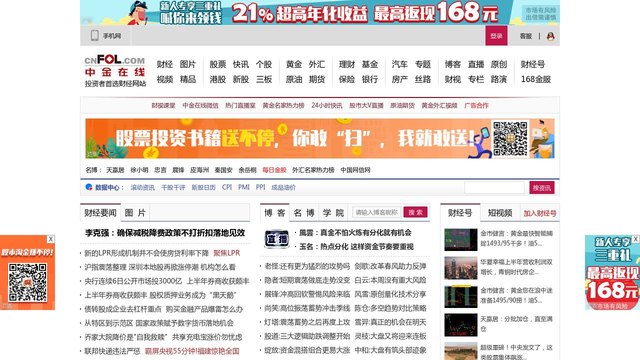
Task: Switch to 短视频 tab
Action: 500,213
